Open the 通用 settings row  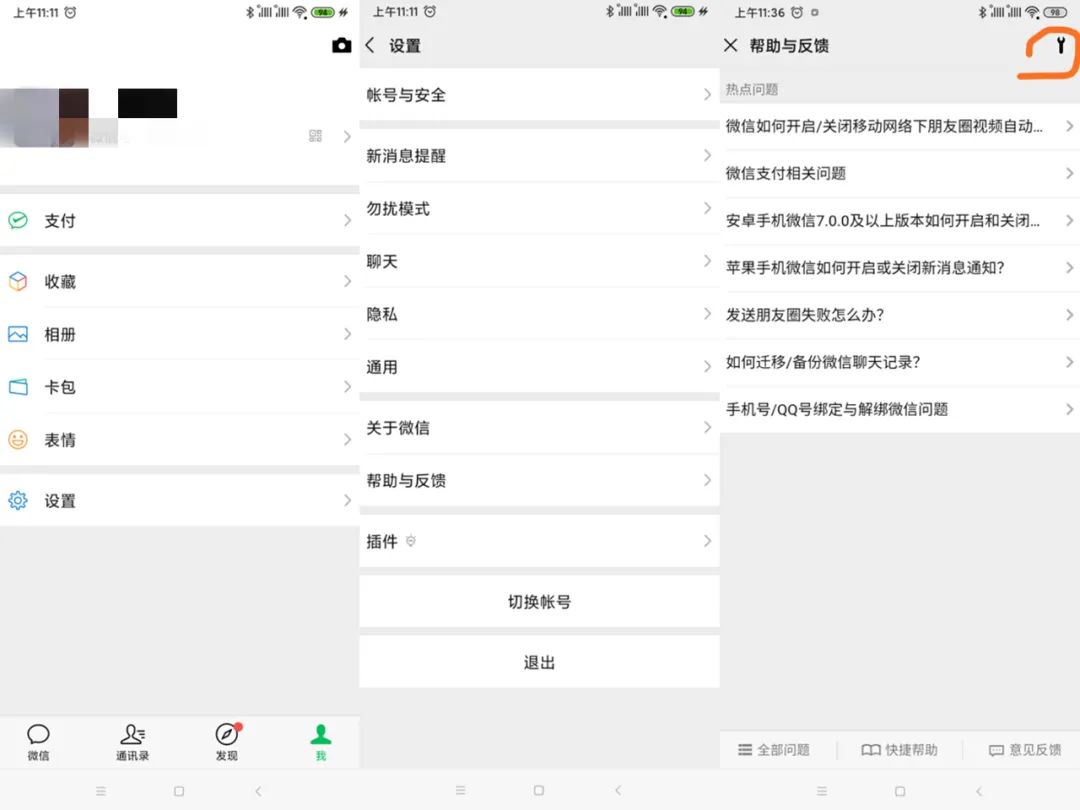point(539,366)
